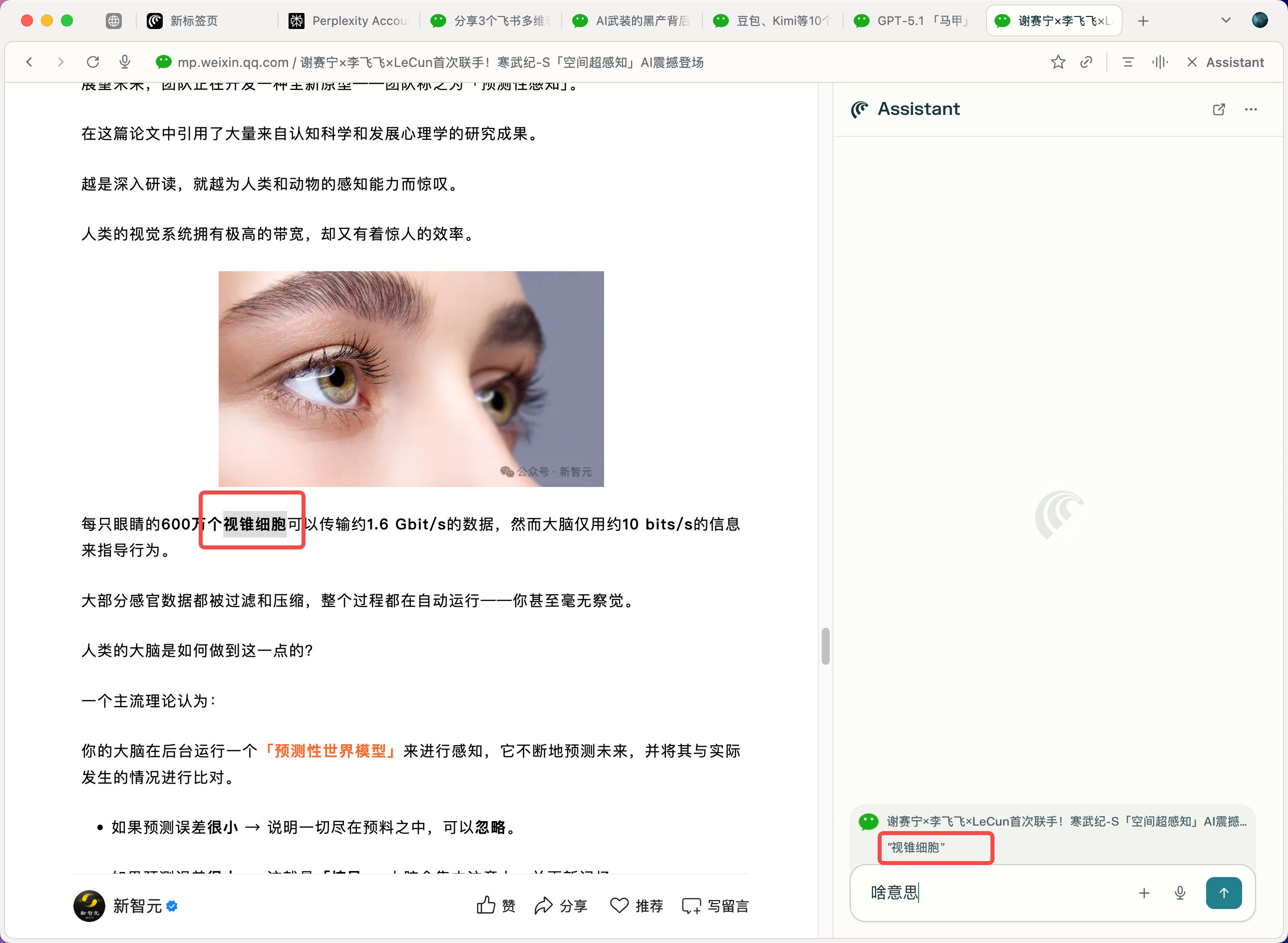
Task: Expand the tab list chevron
Action: click(1225, 20)
